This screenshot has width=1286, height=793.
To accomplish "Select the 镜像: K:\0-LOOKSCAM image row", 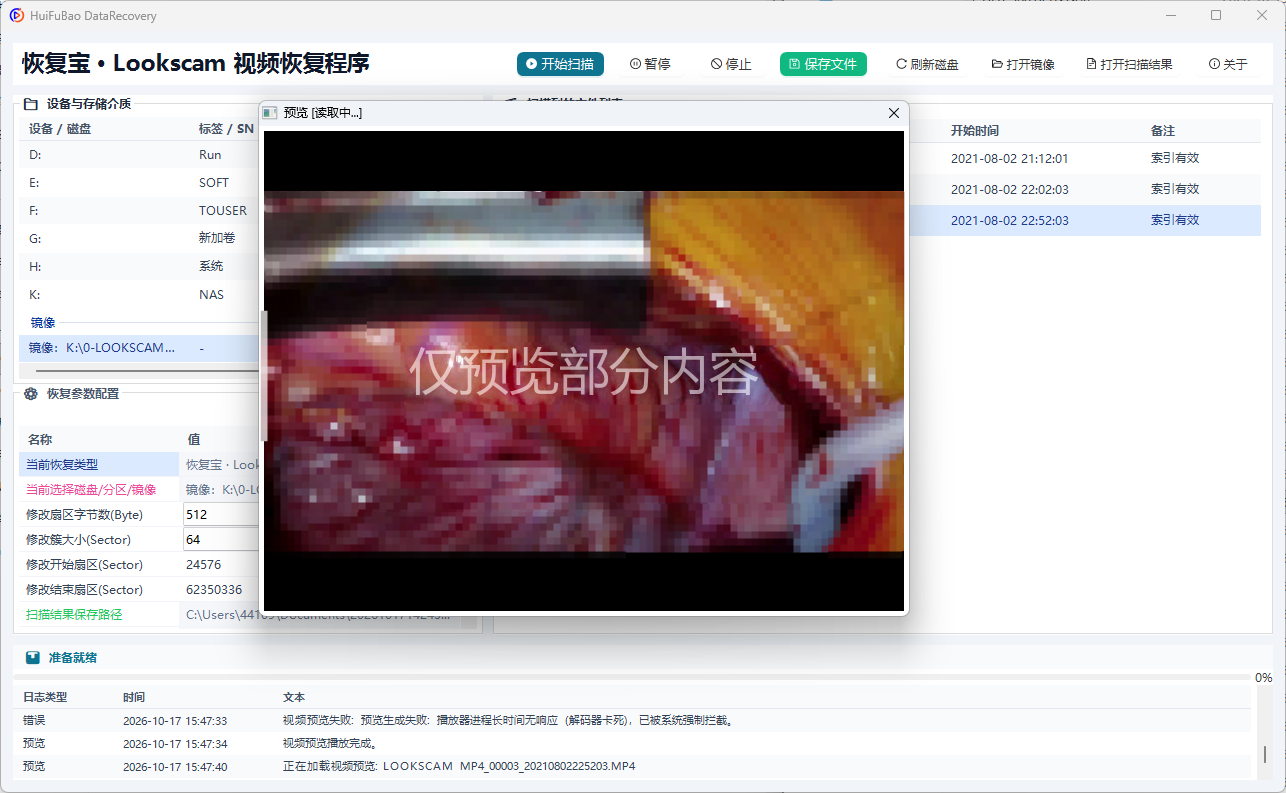I will 139,348.
